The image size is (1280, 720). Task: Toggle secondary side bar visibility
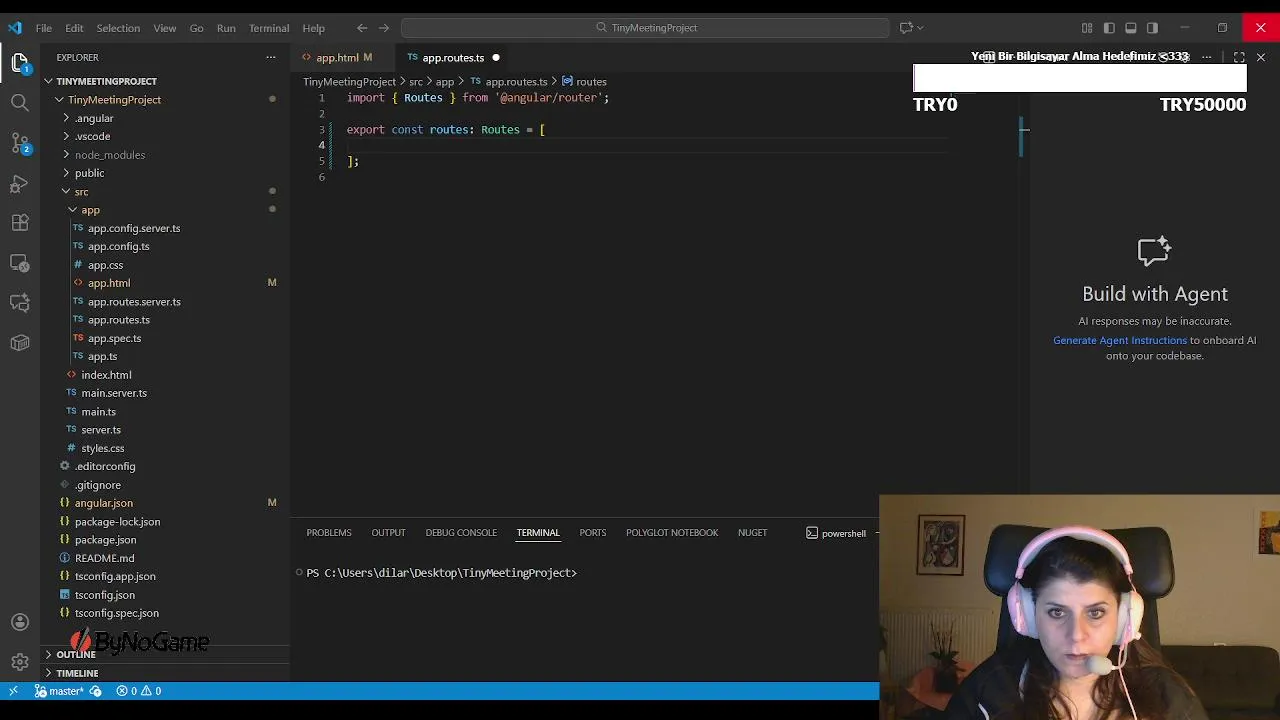coord(1153,28)
